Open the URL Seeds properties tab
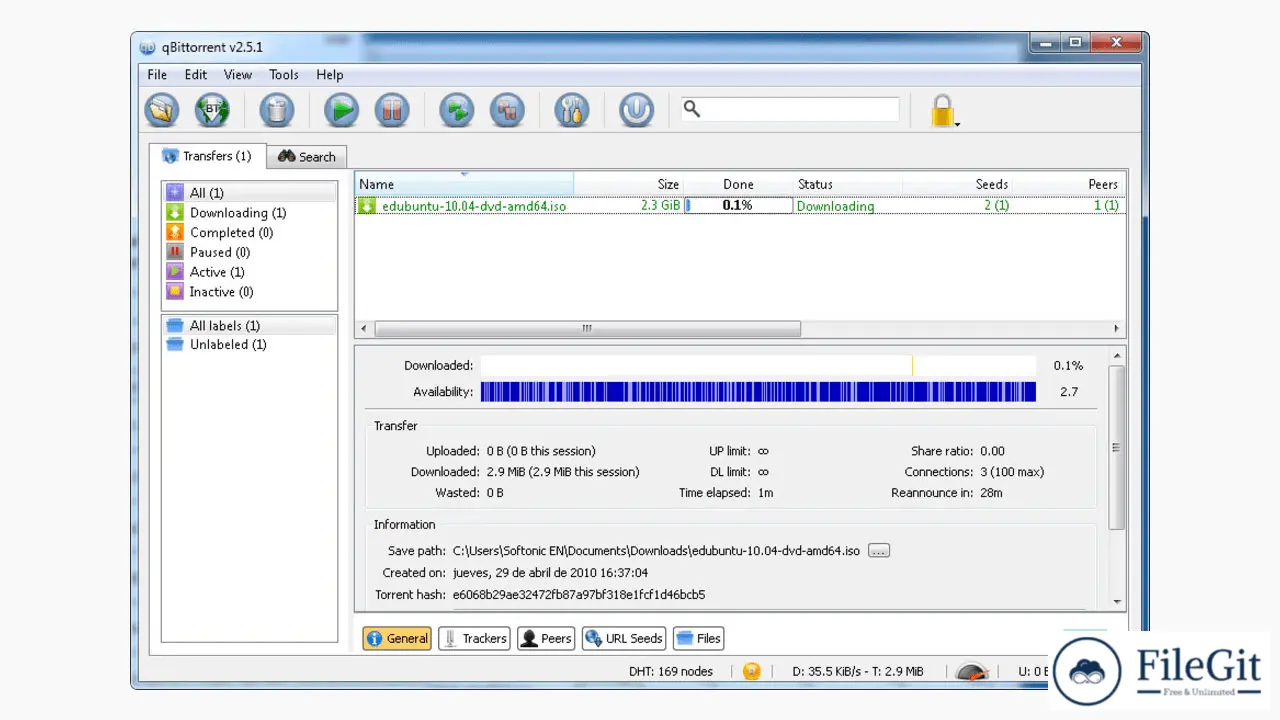Screen dimensions: 1280x720 coord(624,638)
